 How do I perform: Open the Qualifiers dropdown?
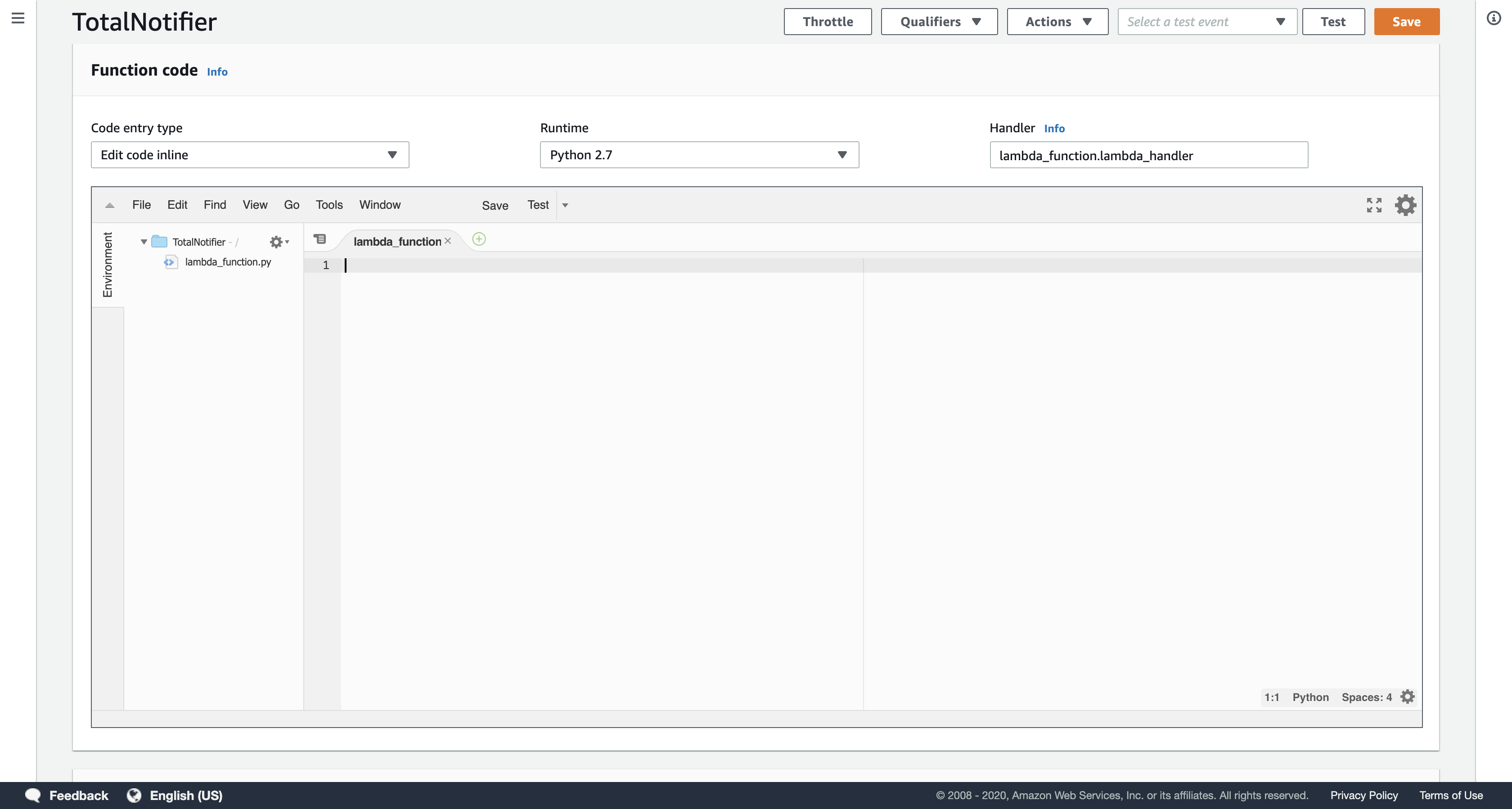pyautogui.click(x=939, y=22)
